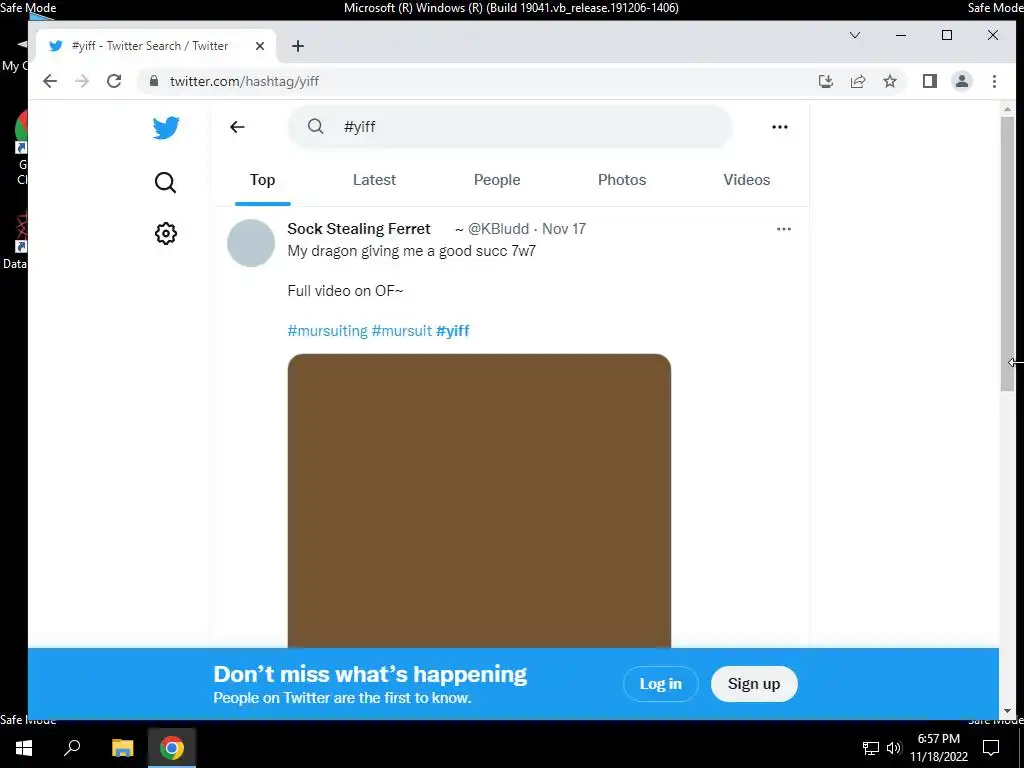Open the volume speaker icon in tray

click(x=894, y=748)
